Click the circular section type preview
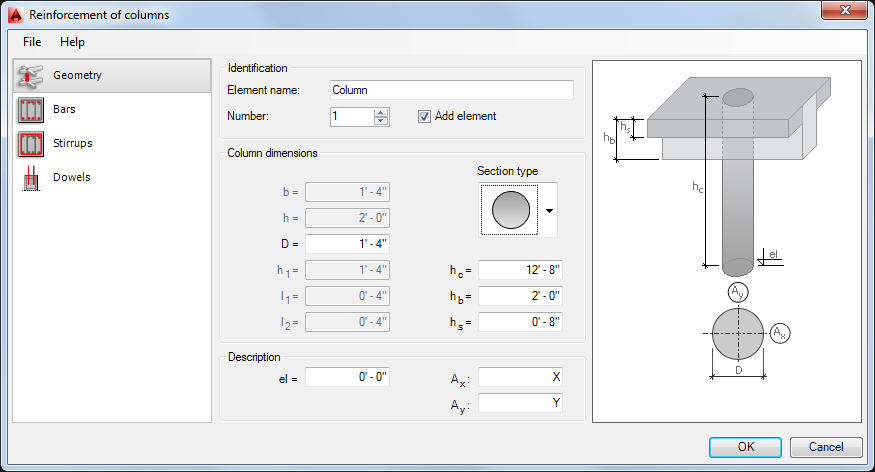The image size is (875, 472). [511, 211]
